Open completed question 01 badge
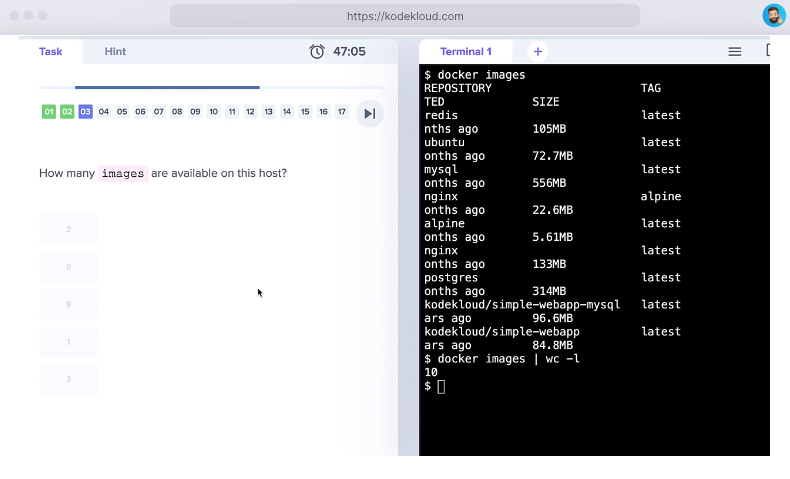Image resolution: width=790 pixels, height=479 pixels. [49, 112]
